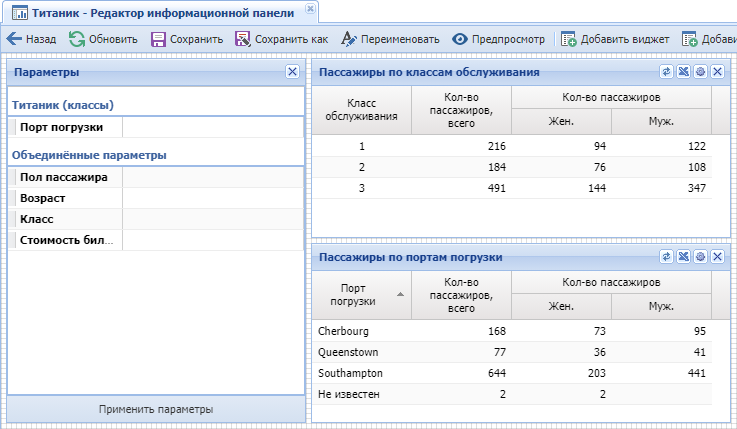This screenshot has height=429, width=737.
Task: Click the Пол пассажира parameter label
Action: pos(63,177)
